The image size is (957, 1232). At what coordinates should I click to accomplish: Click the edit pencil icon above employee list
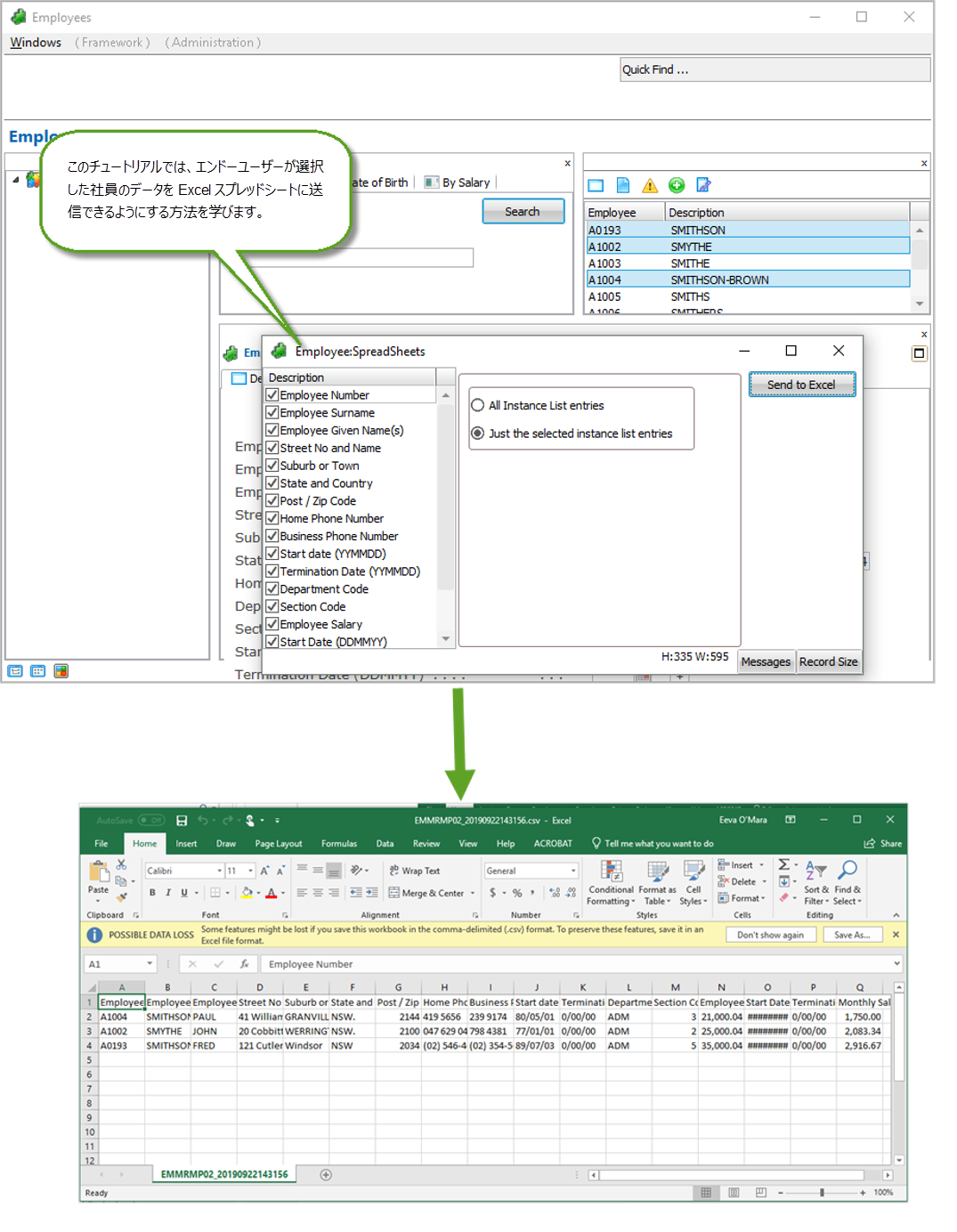point(703,185)
